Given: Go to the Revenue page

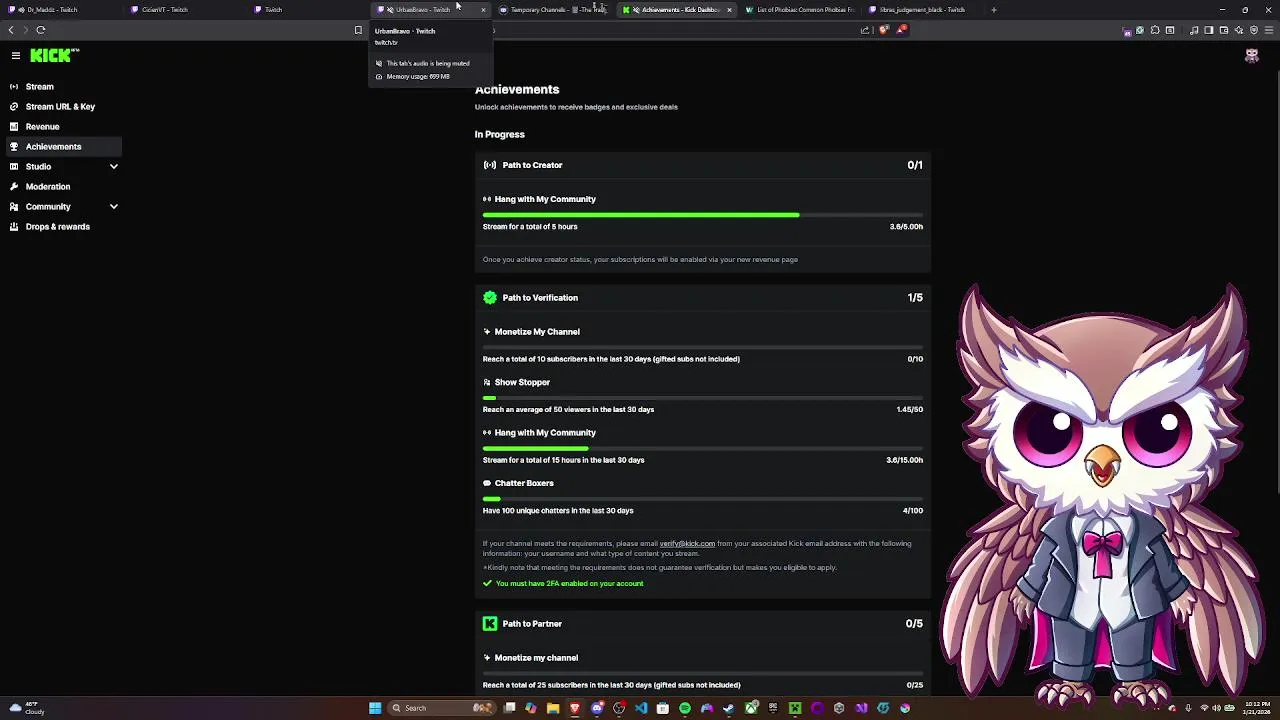Looking at the screenshot, I should (x=42, y=127).
